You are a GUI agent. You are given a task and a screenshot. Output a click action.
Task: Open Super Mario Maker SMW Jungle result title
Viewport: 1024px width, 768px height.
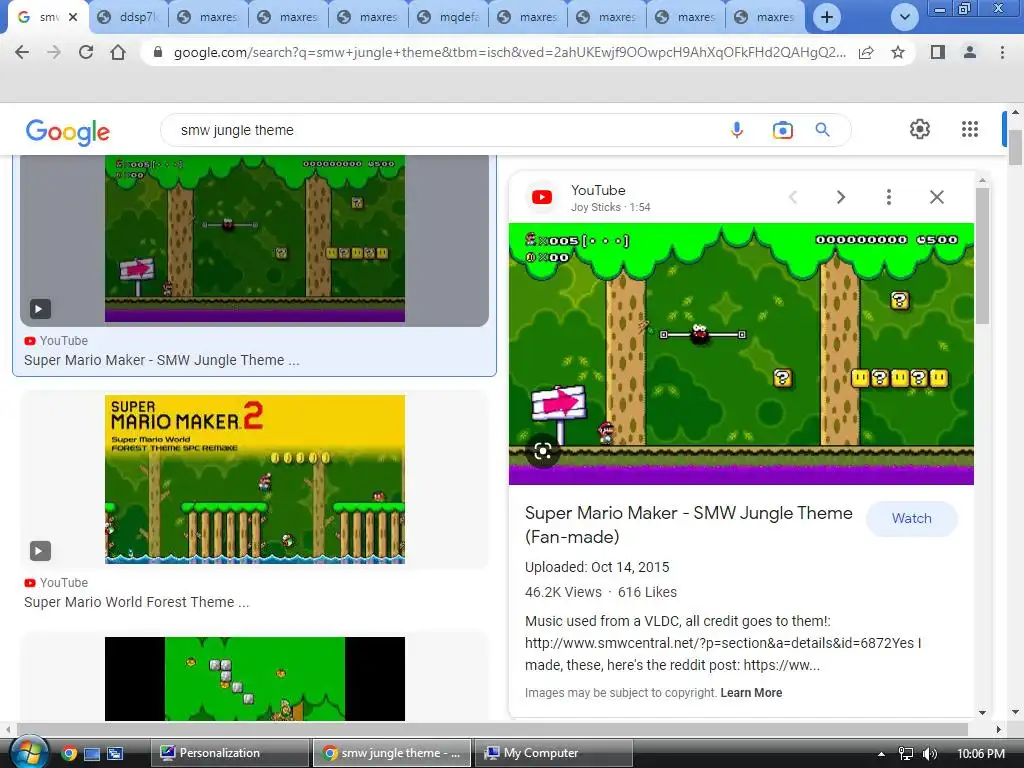coord(161,360)
